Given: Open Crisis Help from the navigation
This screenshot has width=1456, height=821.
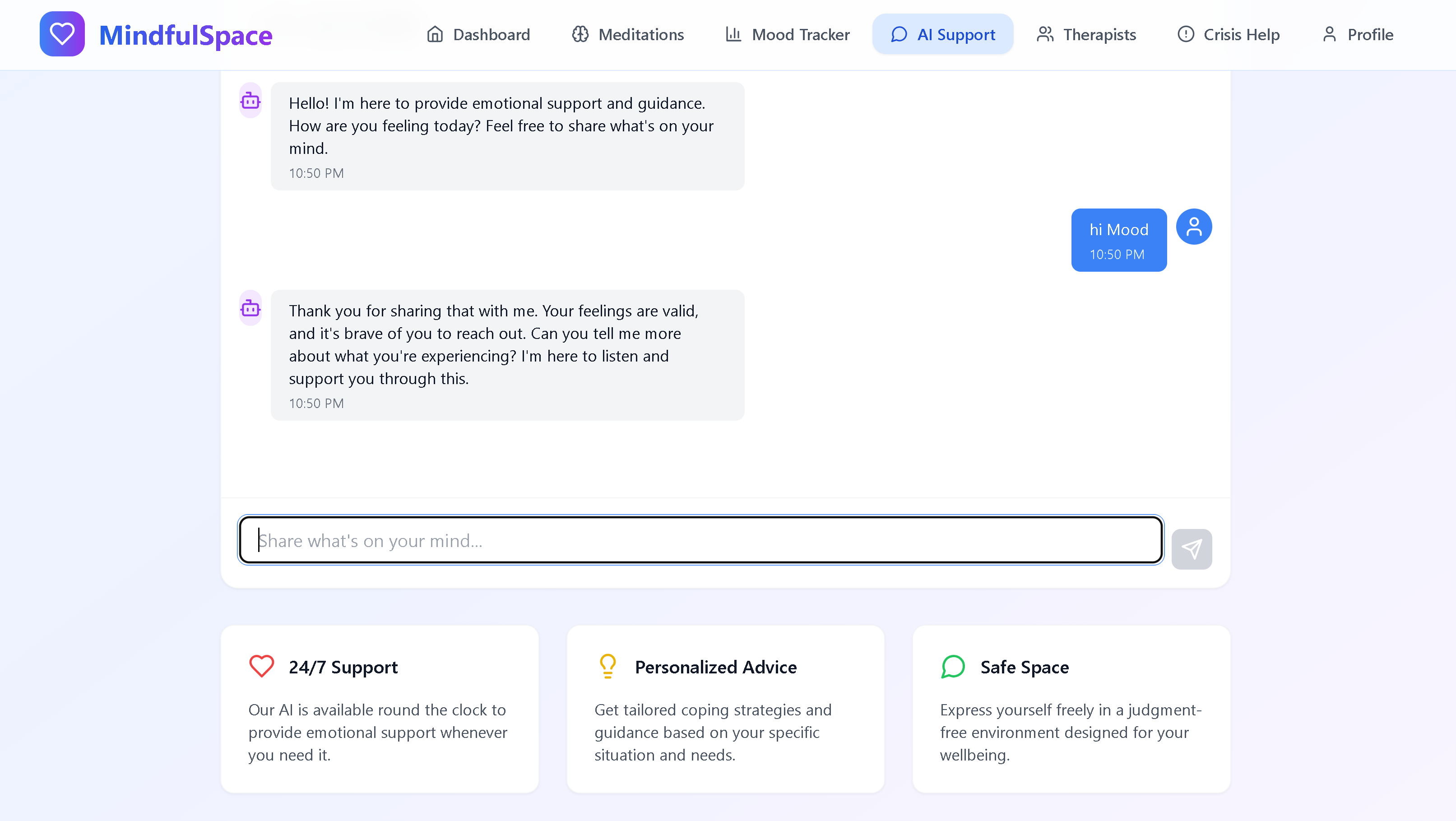Looking at the screenshot, I should click(x=1228, y=34).
